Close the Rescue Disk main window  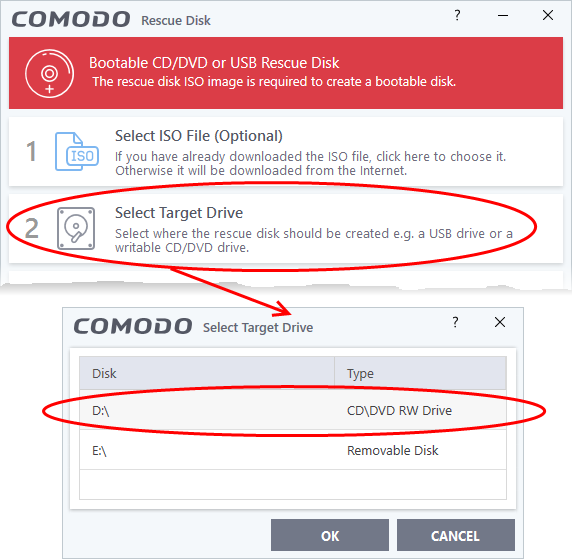(548, 15)
